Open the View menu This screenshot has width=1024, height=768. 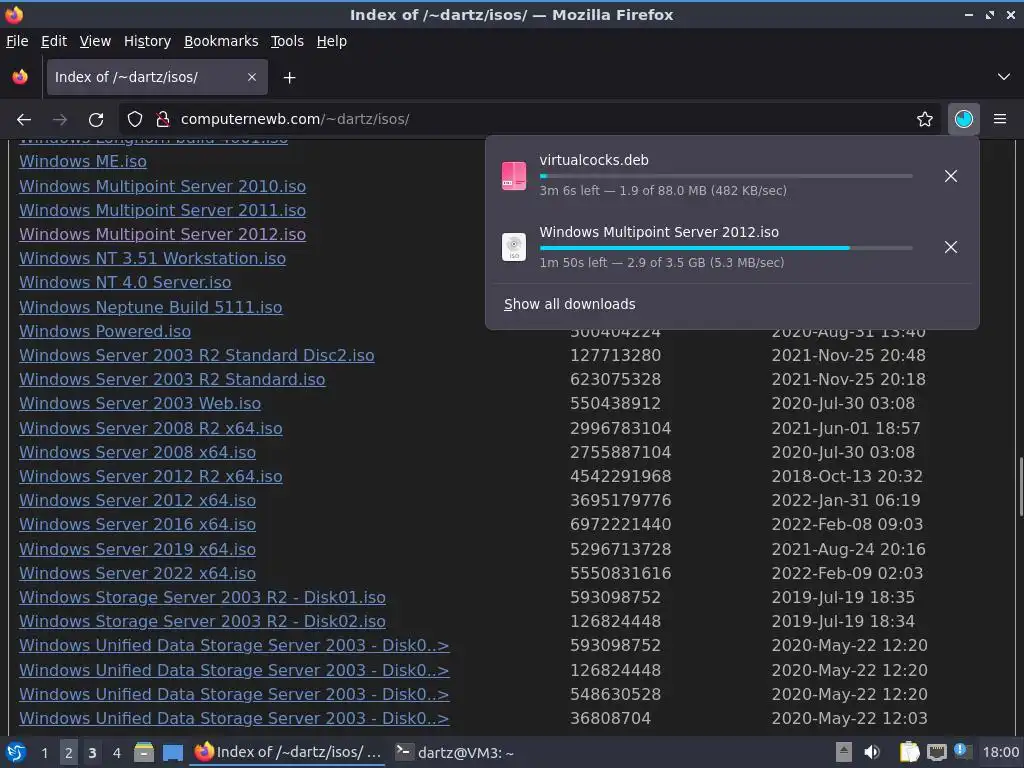[x=95, y=41]
